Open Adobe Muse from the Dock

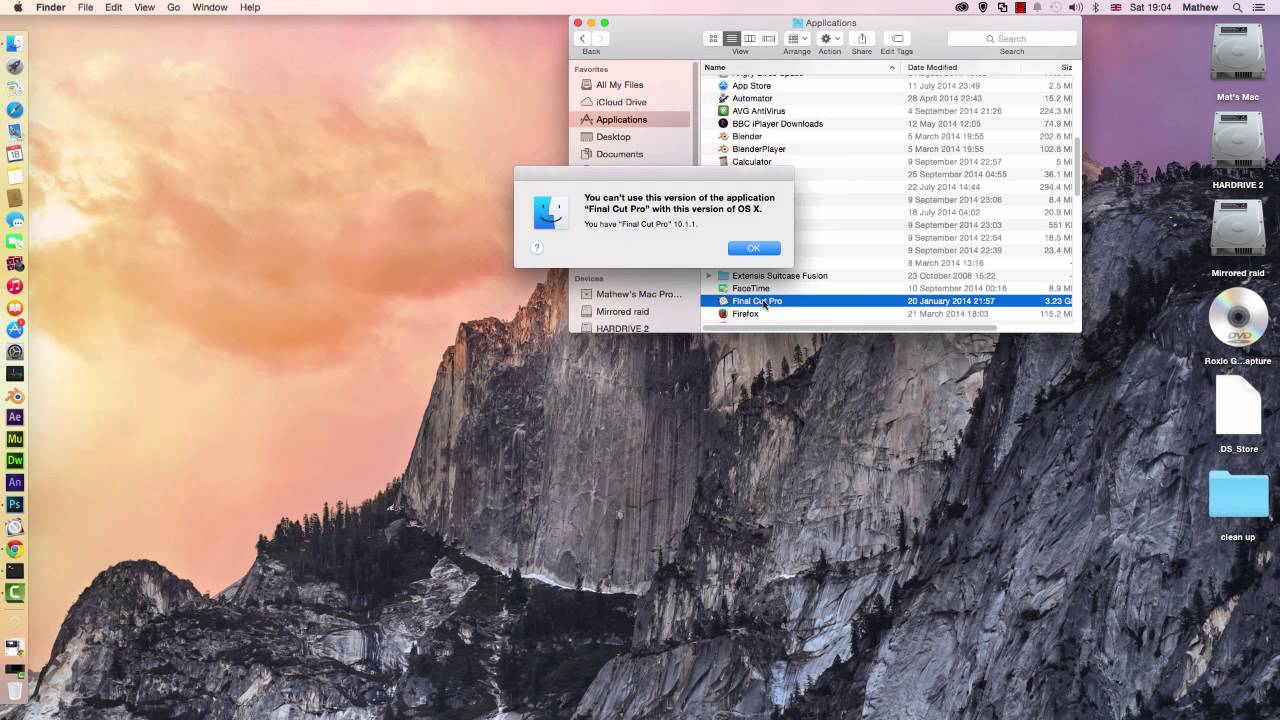15,439
